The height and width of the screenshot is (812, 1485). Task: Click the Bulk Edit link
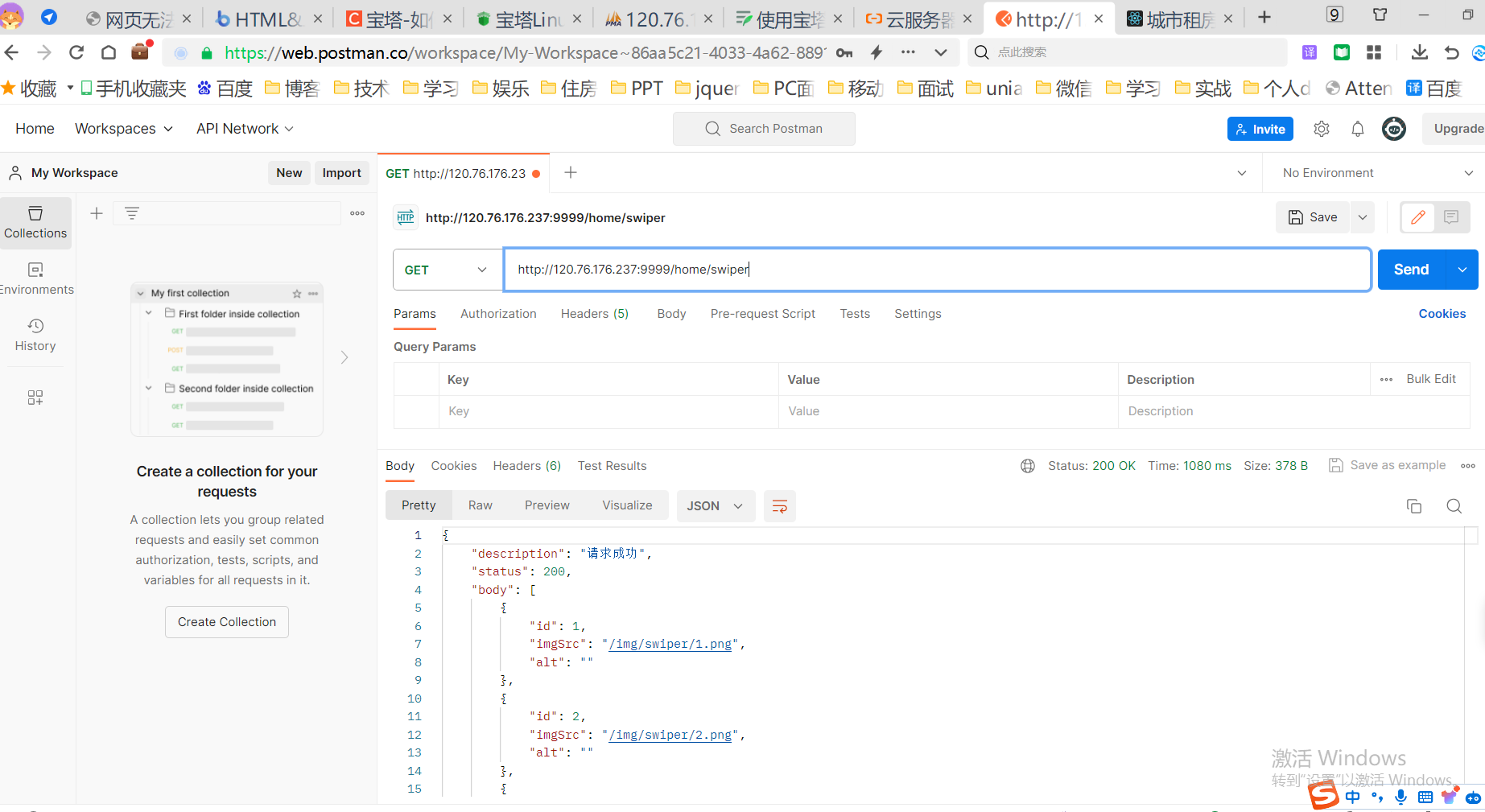point(1431,379)
